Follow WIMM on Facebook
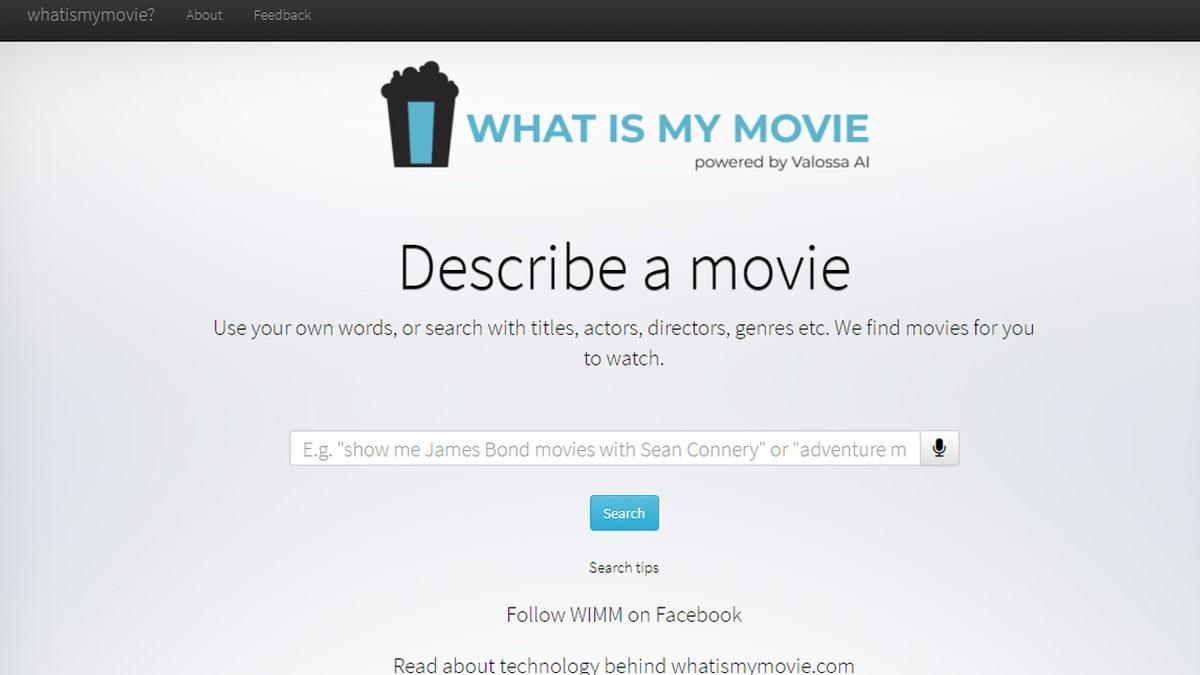 pyautogui.click(x=623, y=614)
